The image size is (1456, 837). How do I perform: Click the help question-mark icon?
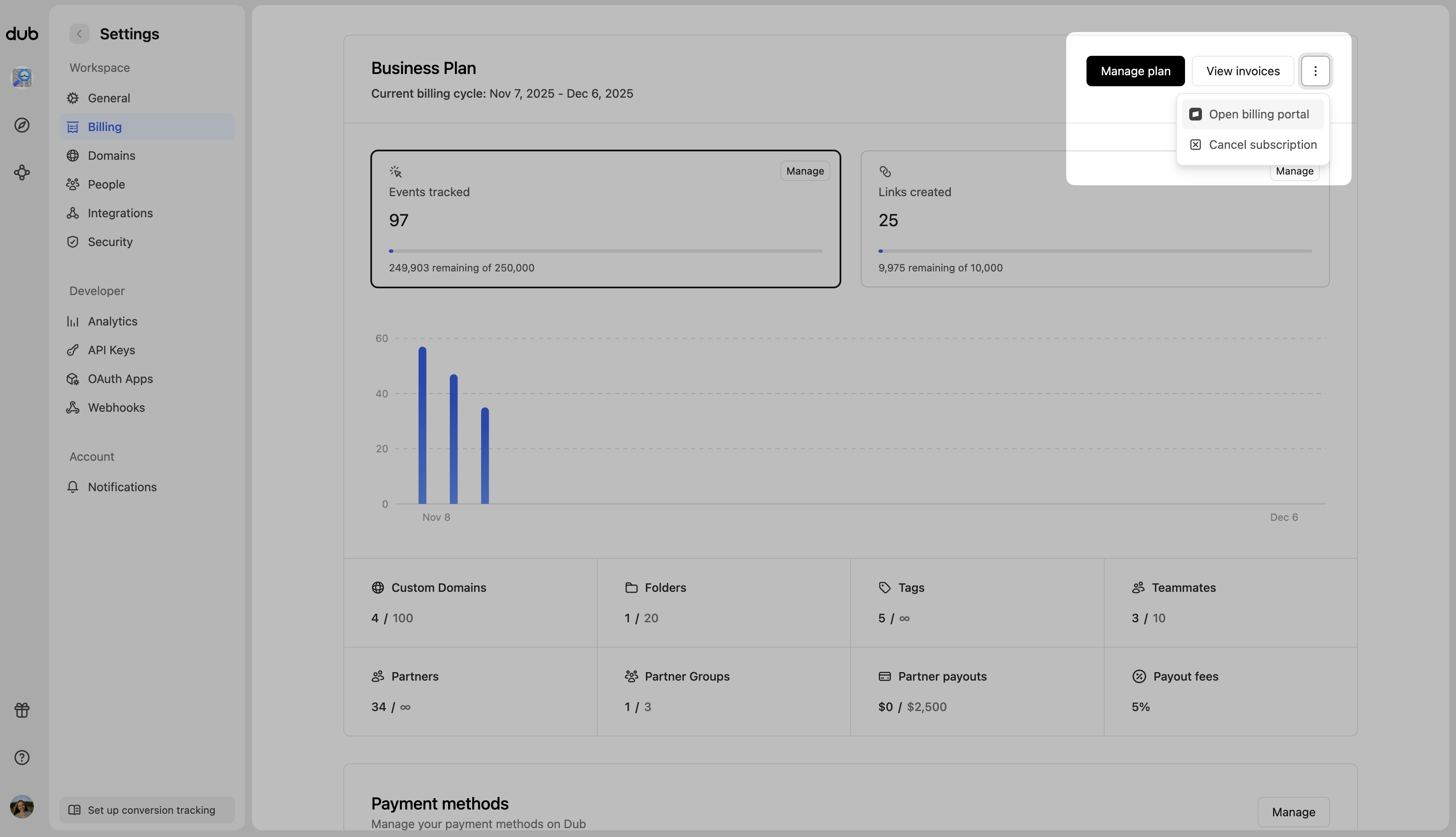click(x=21, y=757)
